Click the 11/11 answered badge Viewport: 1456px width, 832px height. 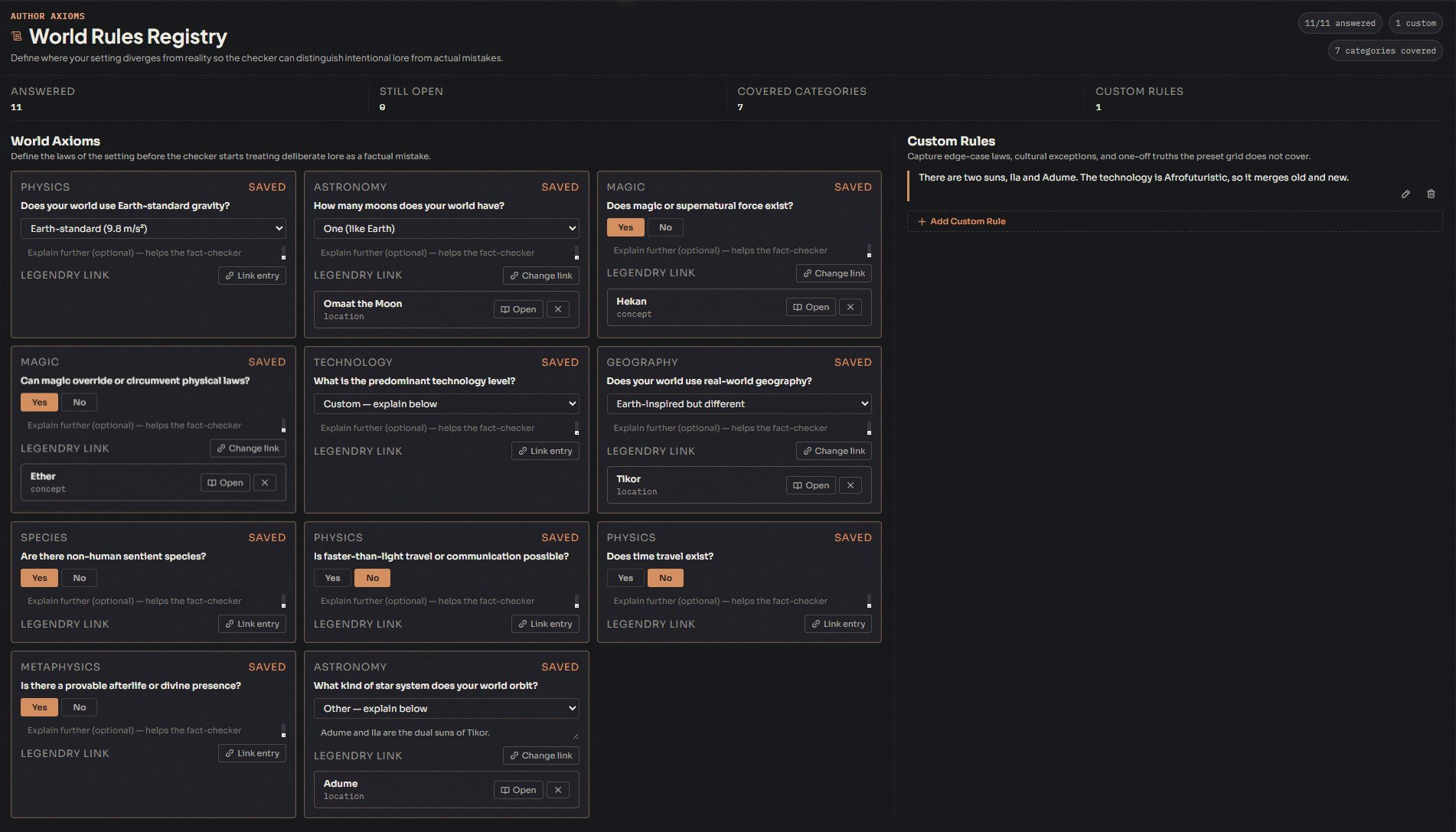point(1340,23)
